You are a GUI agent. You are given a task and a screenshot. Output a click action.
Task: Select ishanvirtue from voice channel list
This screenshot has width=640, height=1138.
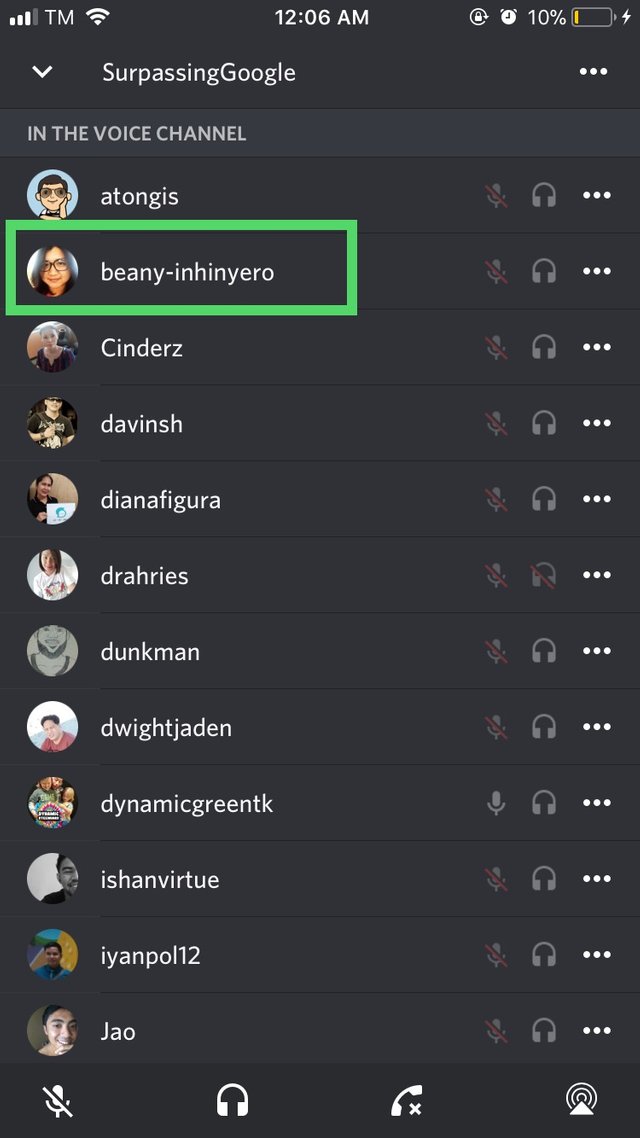320,880
